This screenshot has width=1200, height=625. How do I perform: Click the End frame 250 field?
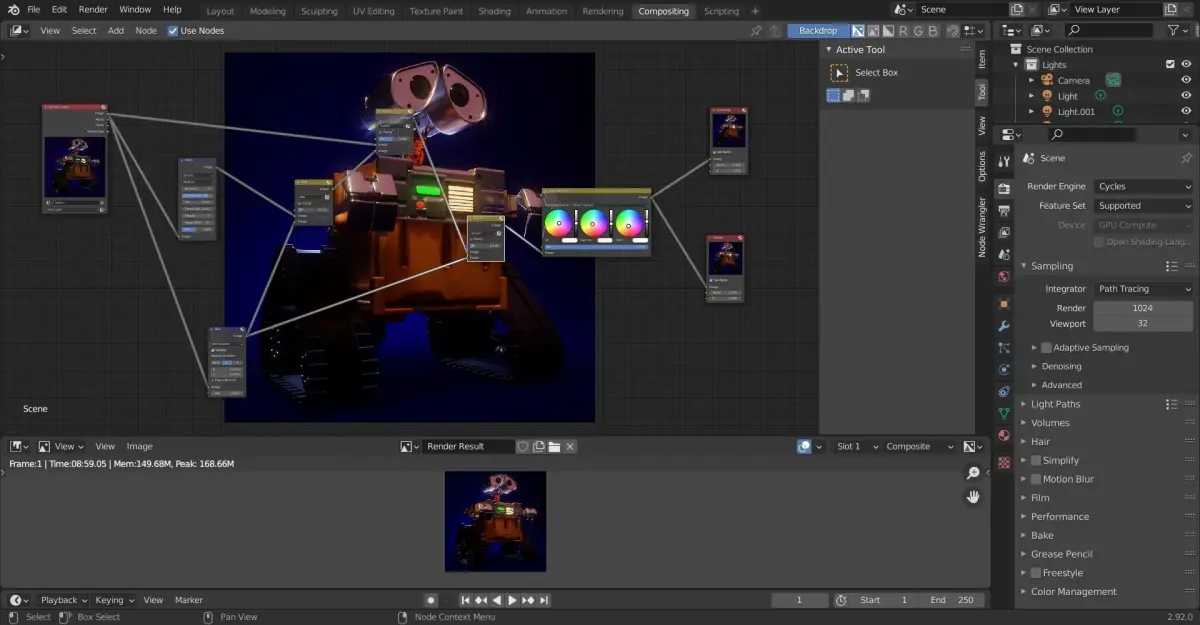click(953, 600)
